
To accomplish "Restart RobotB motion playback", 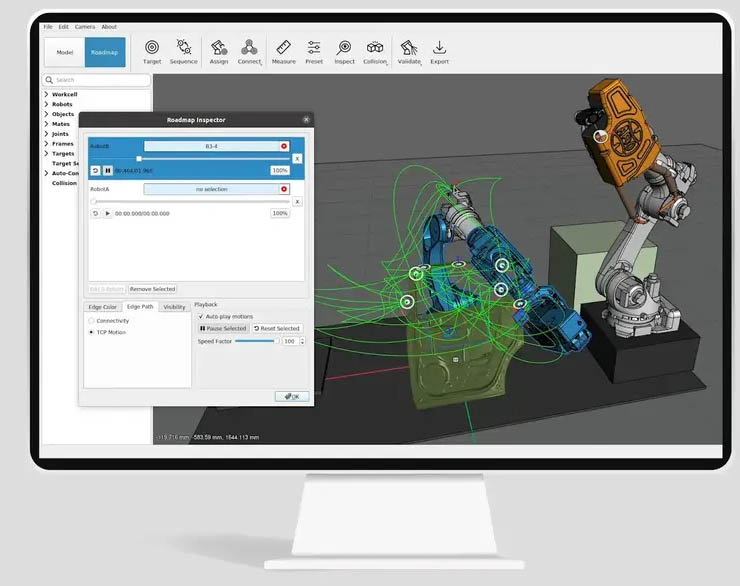I will pos(95,170).
